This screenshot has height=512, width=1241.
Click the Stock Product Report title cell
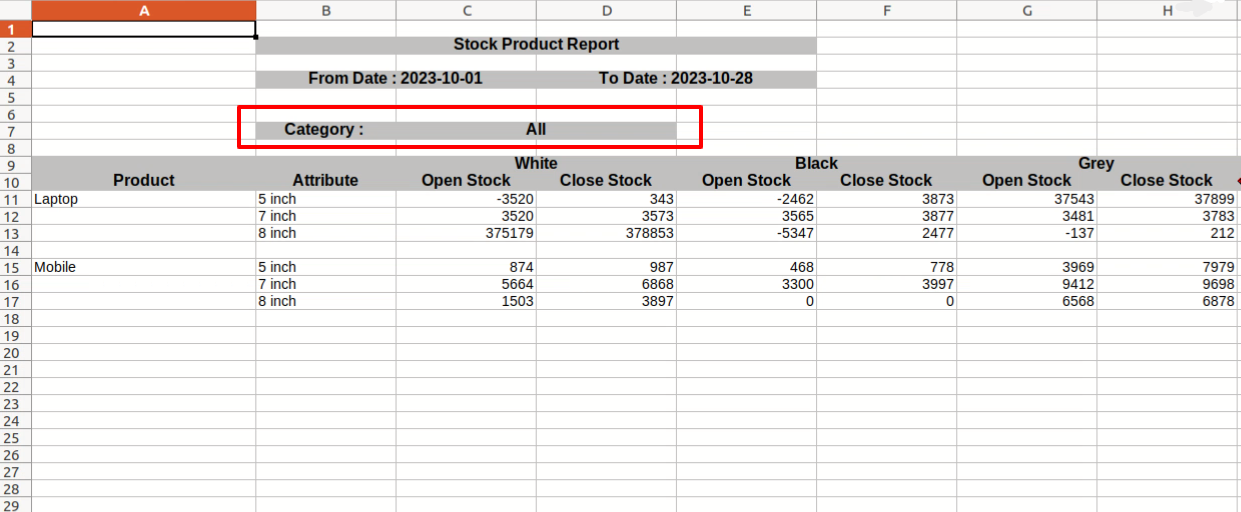click(x=536, y=45)
